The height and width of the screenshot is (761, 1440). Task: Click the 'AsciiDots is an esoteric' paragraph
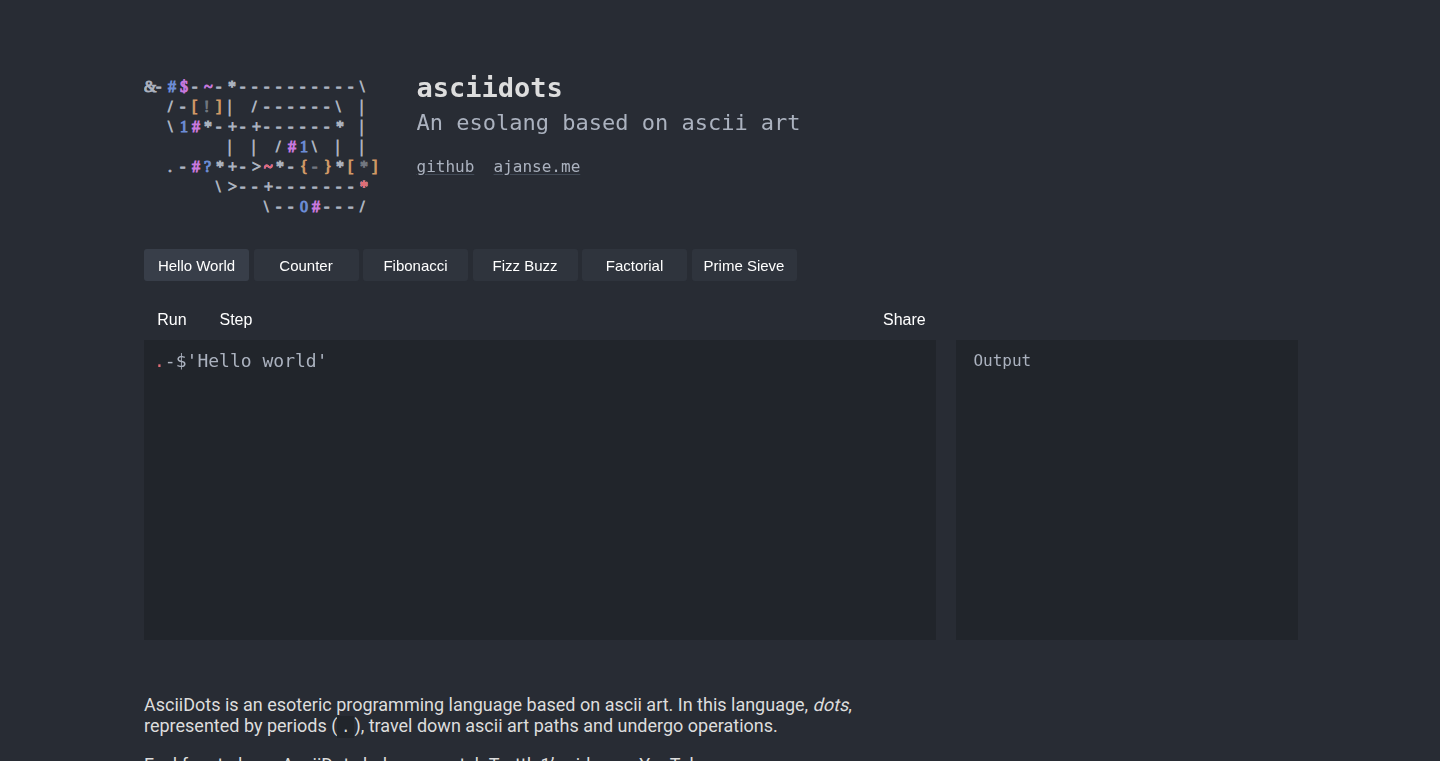coord(498,715)
